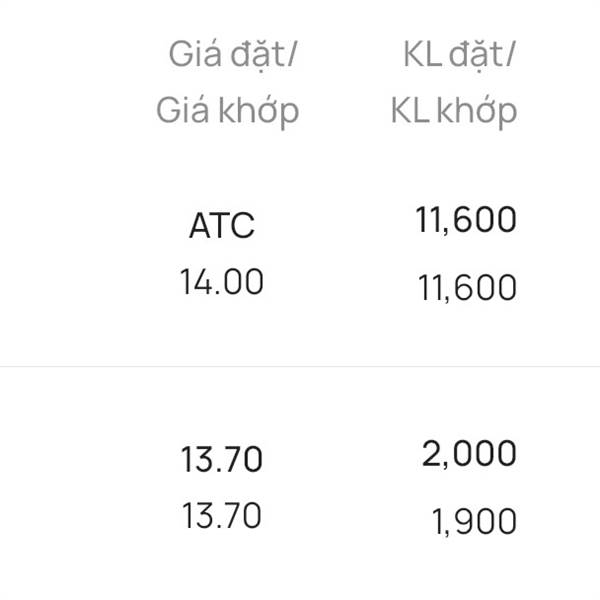The image size is (600, 600).
Task: Click the divider line between the two orders
Action: click(300, 367)
